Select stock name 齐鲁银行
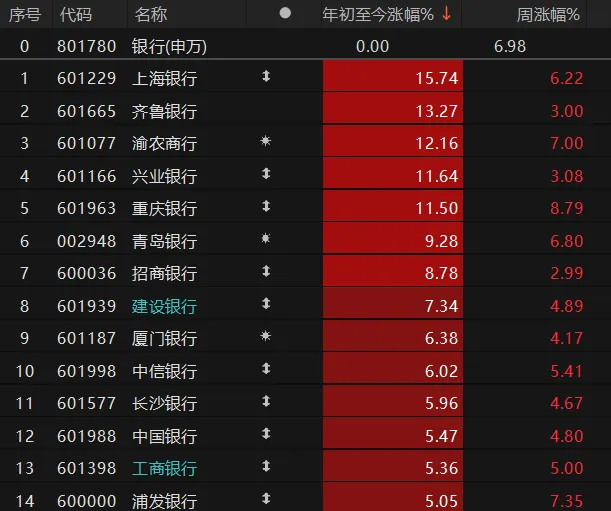Viewport: 611px width, 511px height. pyautogui.click(x=164, y=111)
